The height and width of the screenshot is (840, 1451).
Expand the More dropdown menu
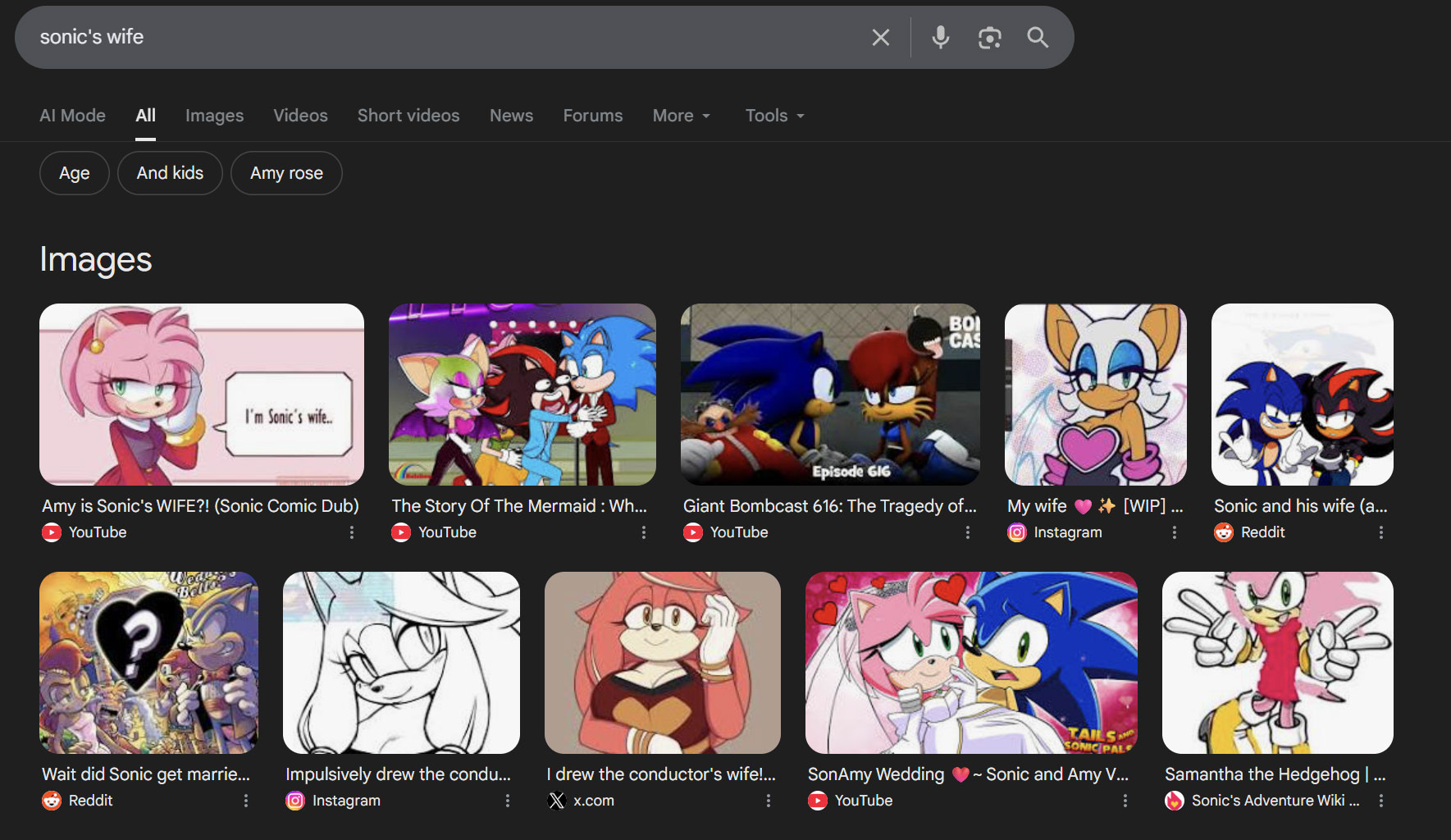tap(682, 116)
